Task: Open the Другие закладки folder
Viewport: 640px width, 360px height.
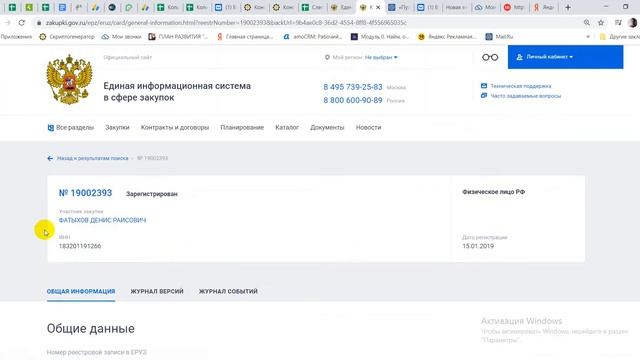Action: [619, 37]
